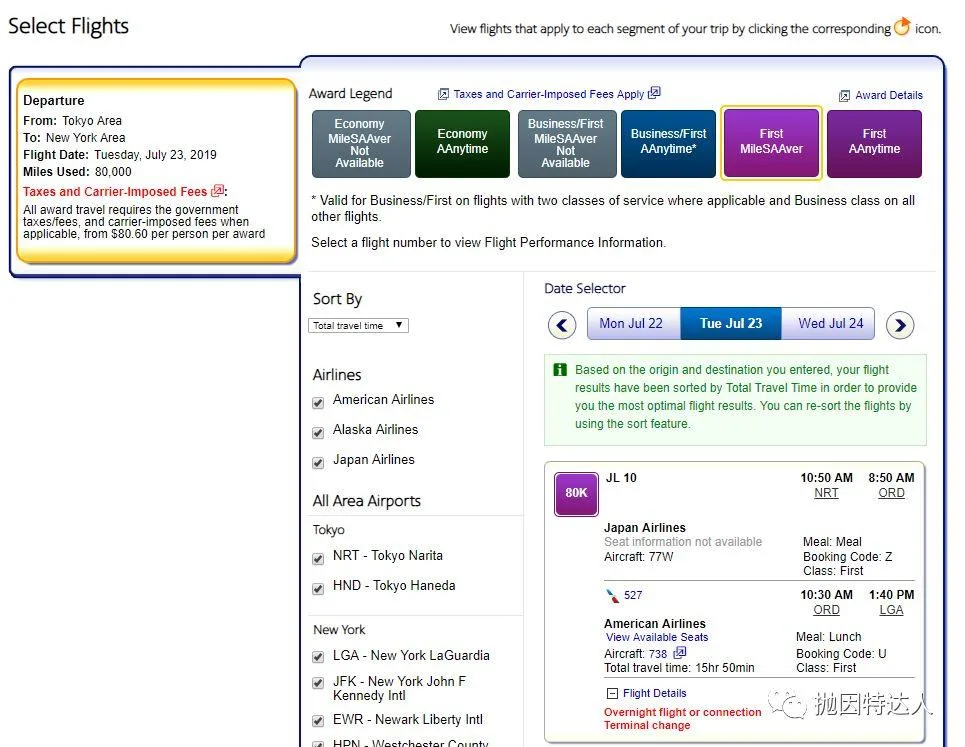The image size is (965, 747).
Task: Click the Booking Code: Z text
Action: 847,557
